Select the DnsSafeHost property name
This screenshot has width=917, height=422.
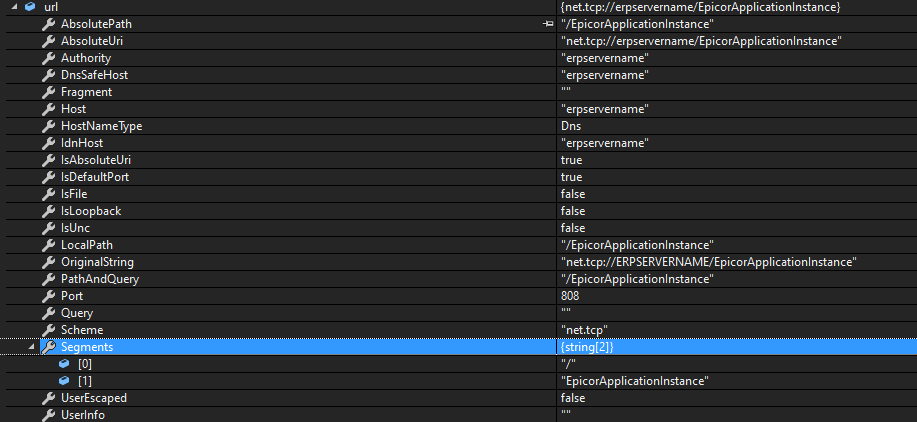tap(94, 75)
